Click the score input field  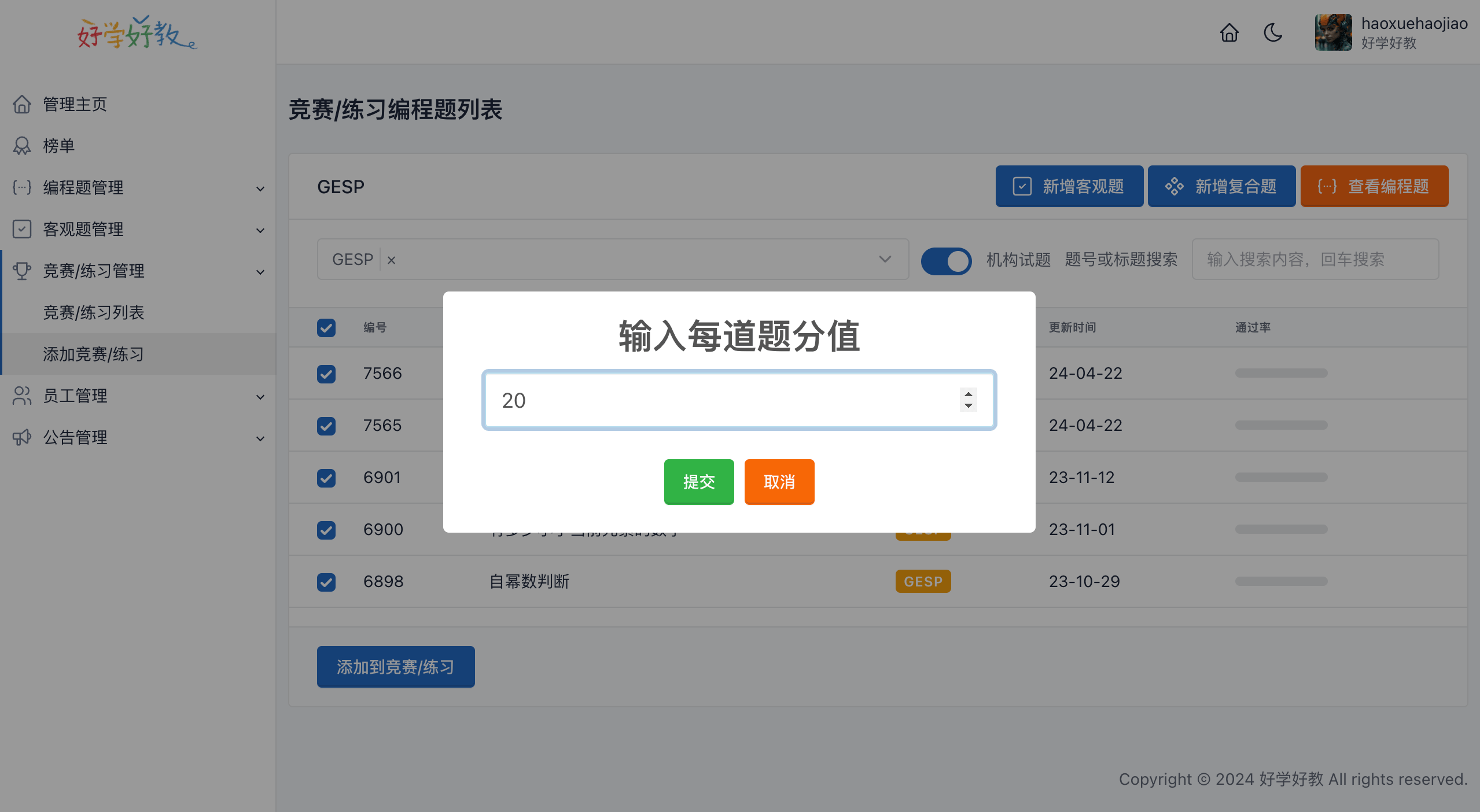click(739, 399)
